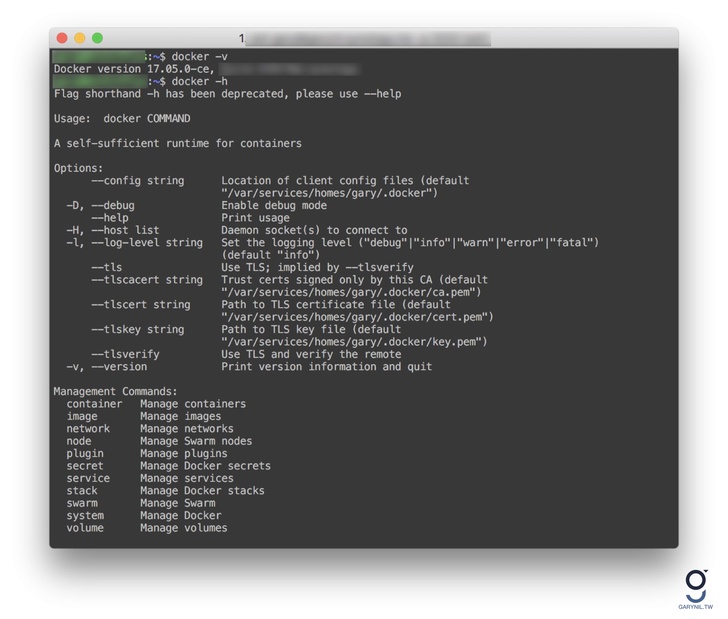Click the '-l, --log-level string' option
Screen dimensions: 728x619
pyautogui.click(x=135, y=242)
